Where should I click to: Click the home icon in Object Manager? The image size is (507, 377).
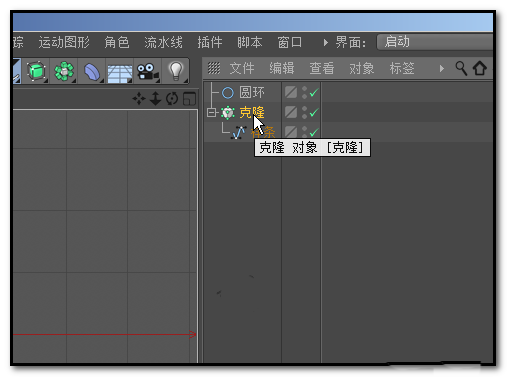[480, 68]
